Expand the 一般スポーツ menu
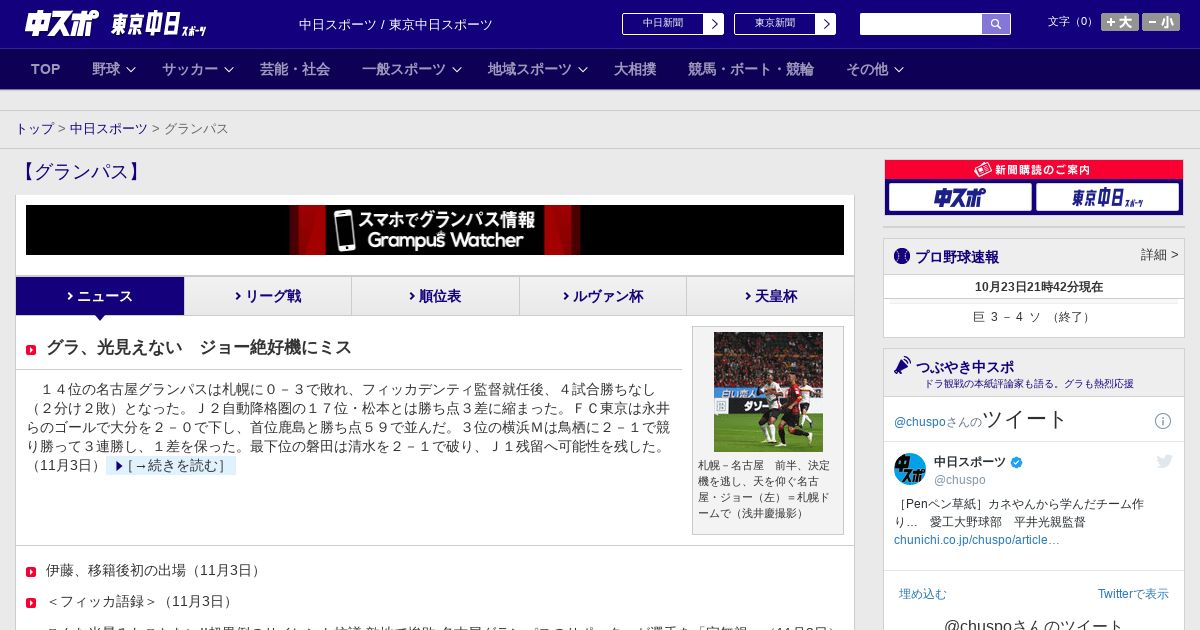The image size is (1200, 630). click(412, 69)
